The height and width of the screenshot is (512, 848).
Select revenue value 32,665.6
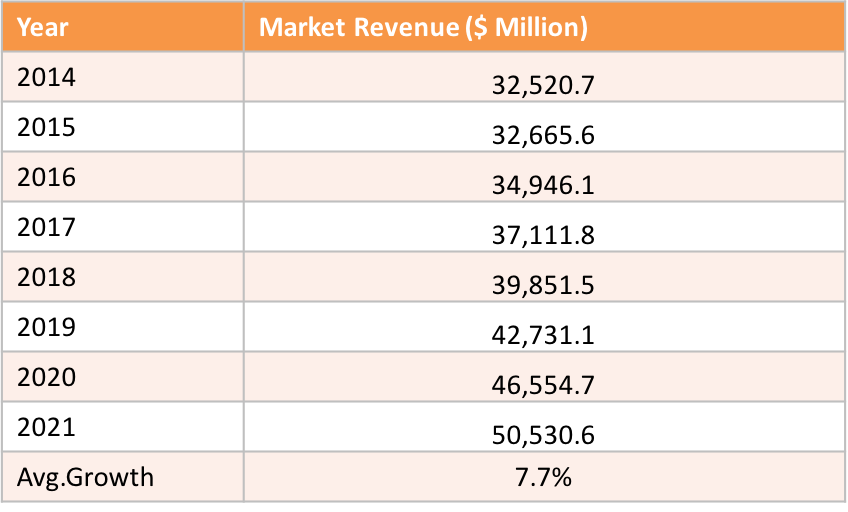[543, 135]
